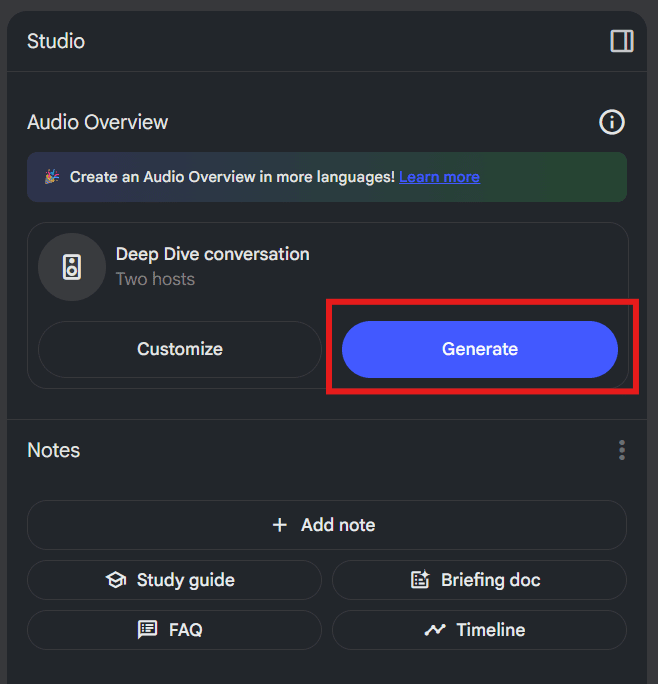Open the Audio Overview info icon
The width and height of the screenshot is (658, 684).
pos(612,122)
